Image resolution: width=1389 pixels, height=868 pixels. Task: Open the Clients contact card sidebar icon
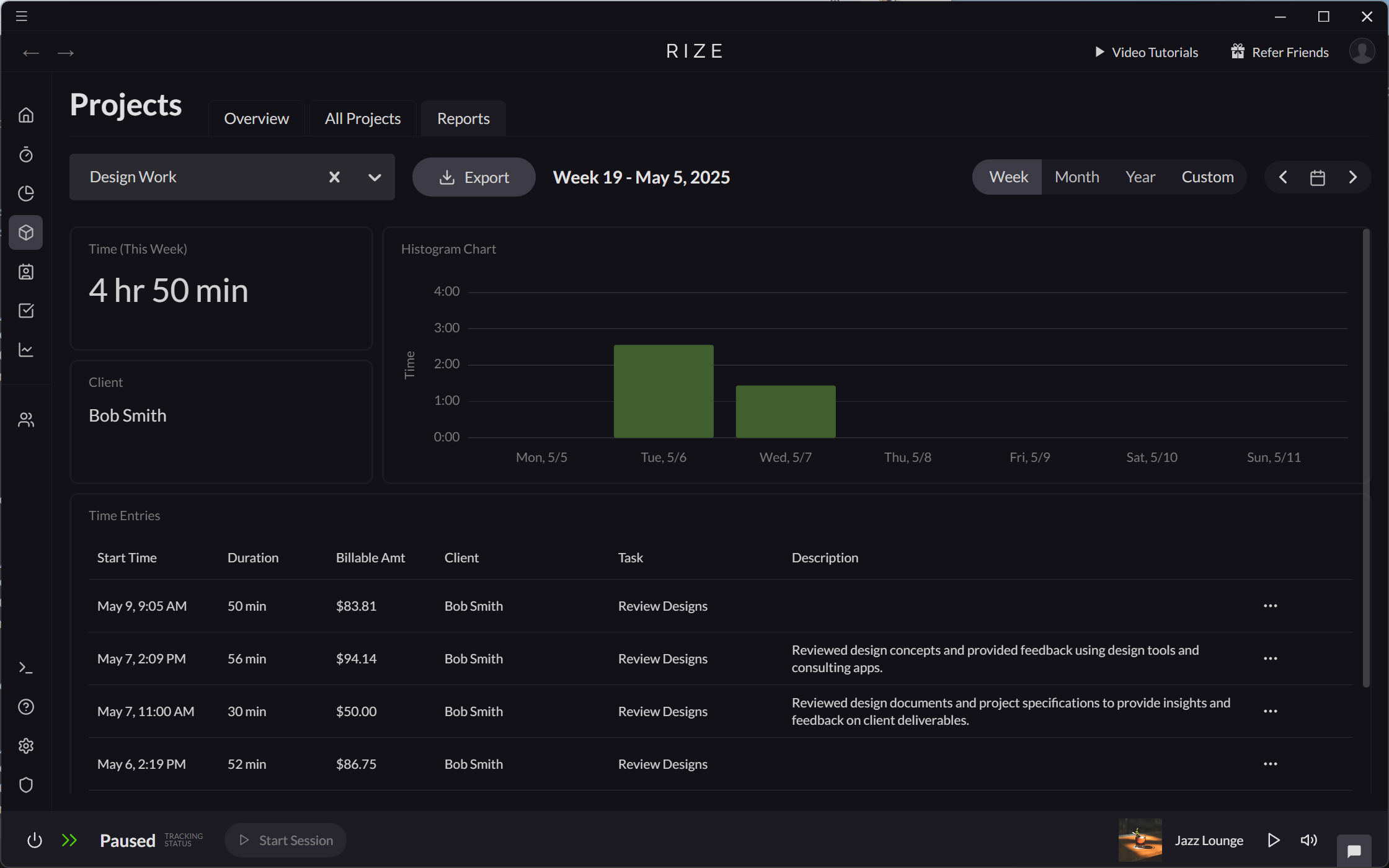click(x=26, y=272)
